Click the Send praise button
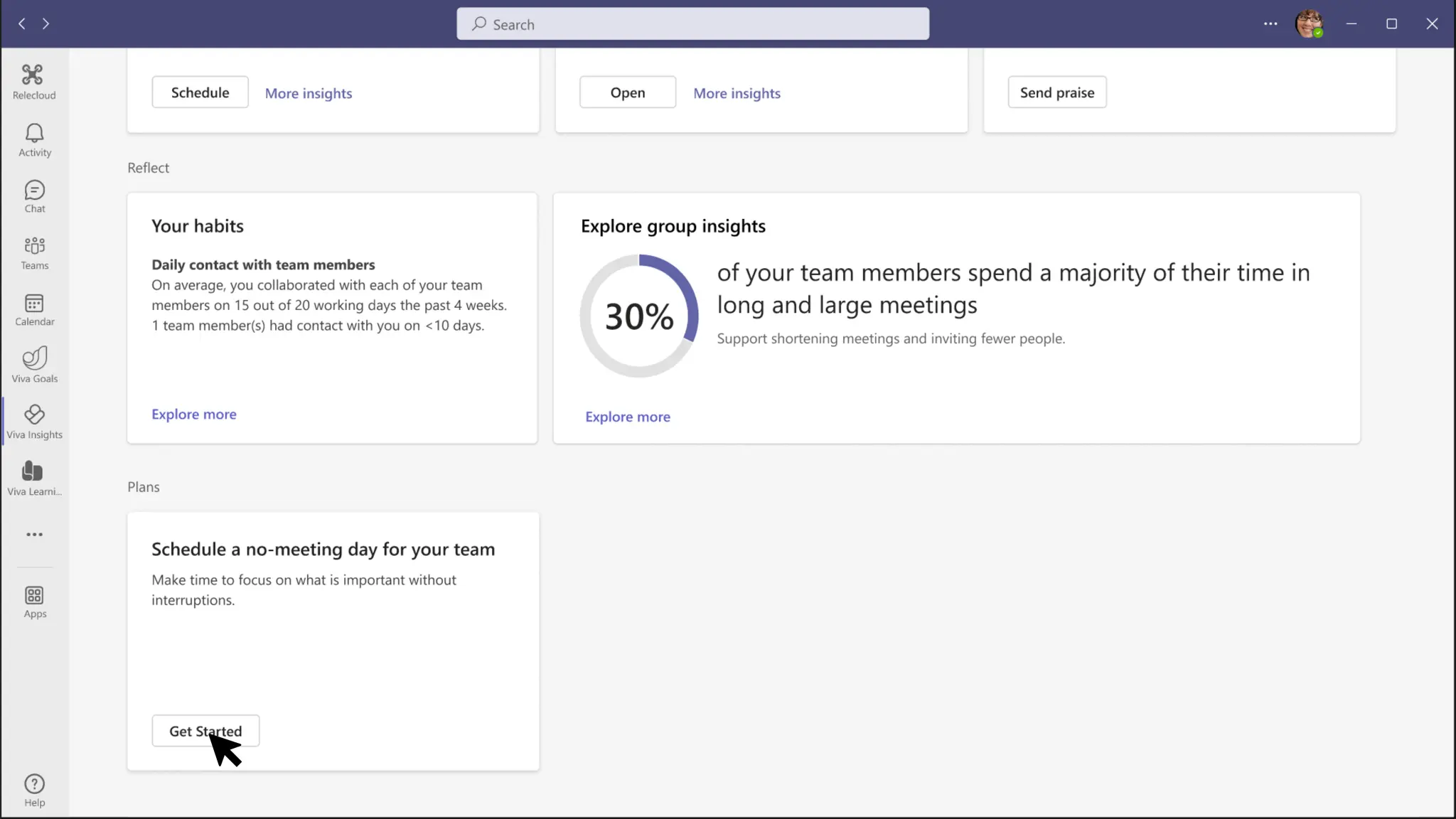Viewport: 1456px width, 819px height. [1056, 92]
